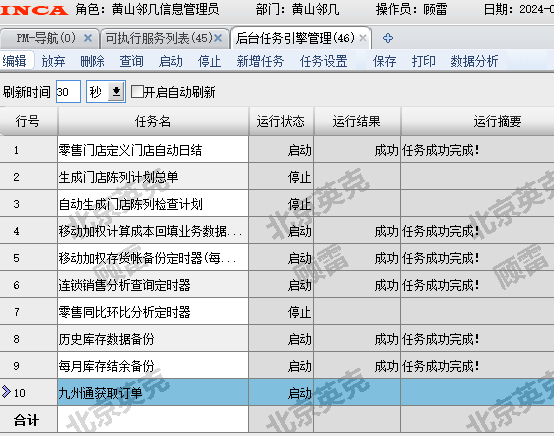Open 任务设置 from the toolbar
This screenshot has height=436, width=554.
324,61
